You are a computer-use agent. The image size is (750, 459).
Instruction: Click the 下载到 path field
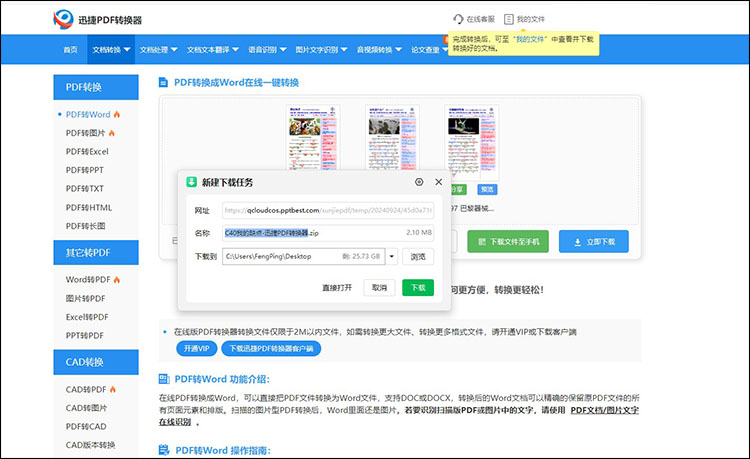[304, 256]
